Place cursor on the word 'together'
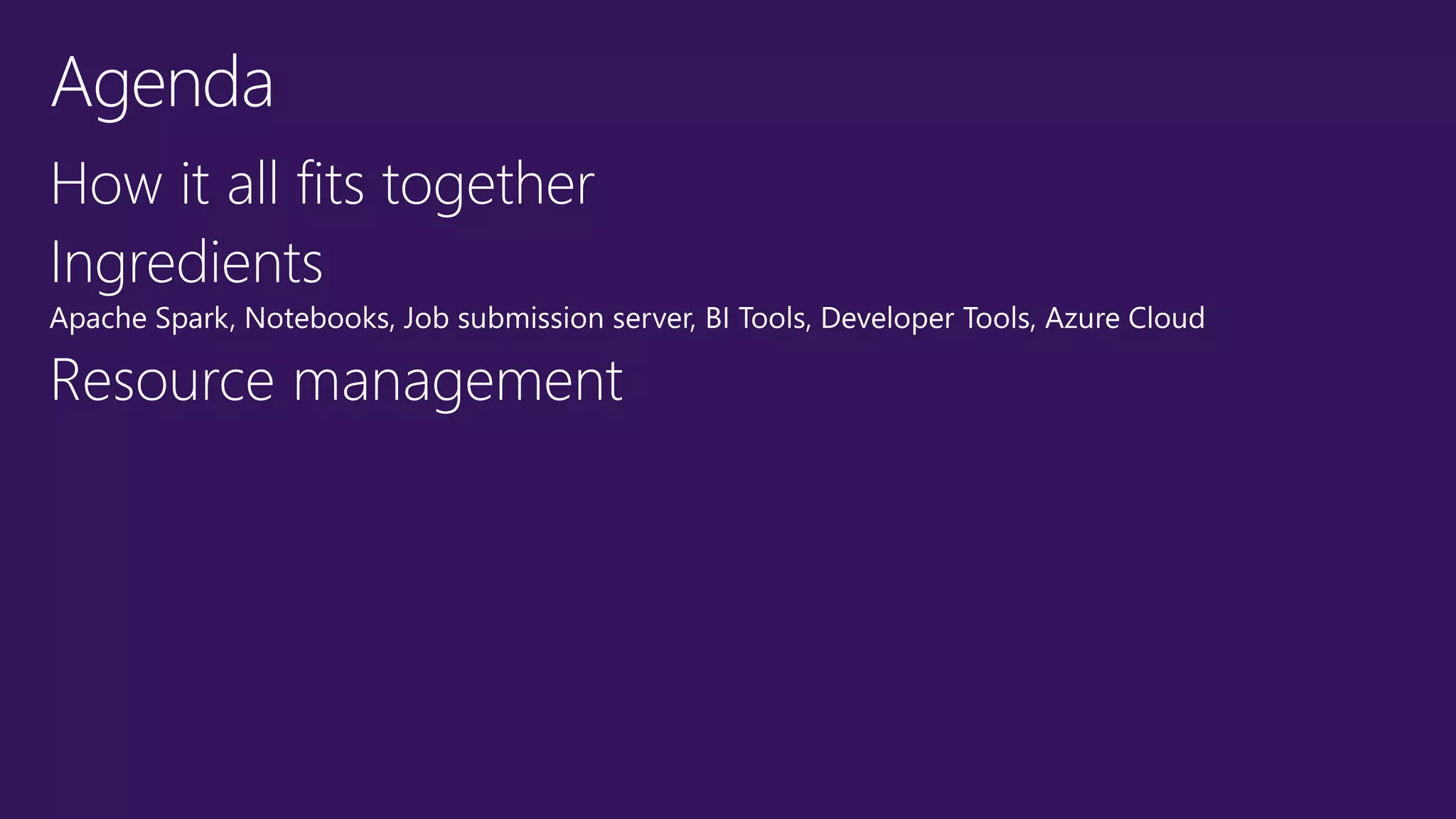 pyautogui.click(x=488, y=186)
